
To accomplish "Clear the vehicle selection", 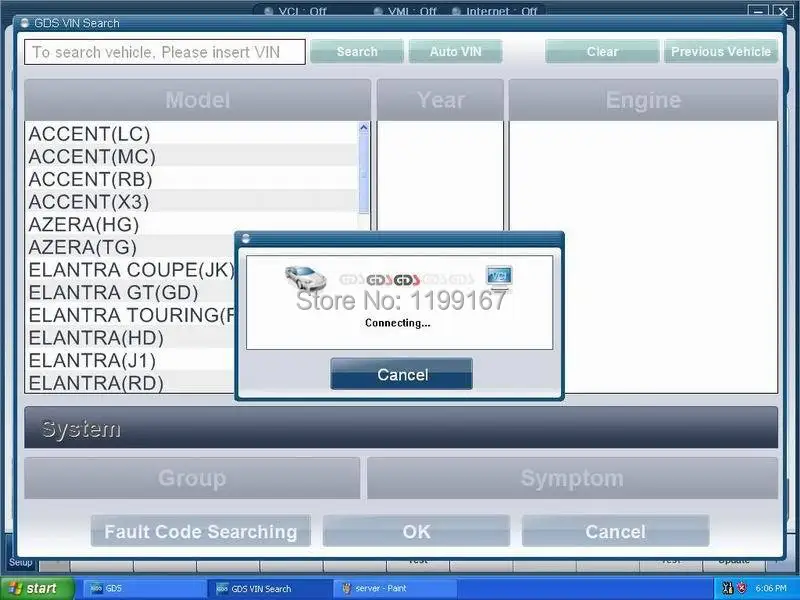I will [602, 52].
